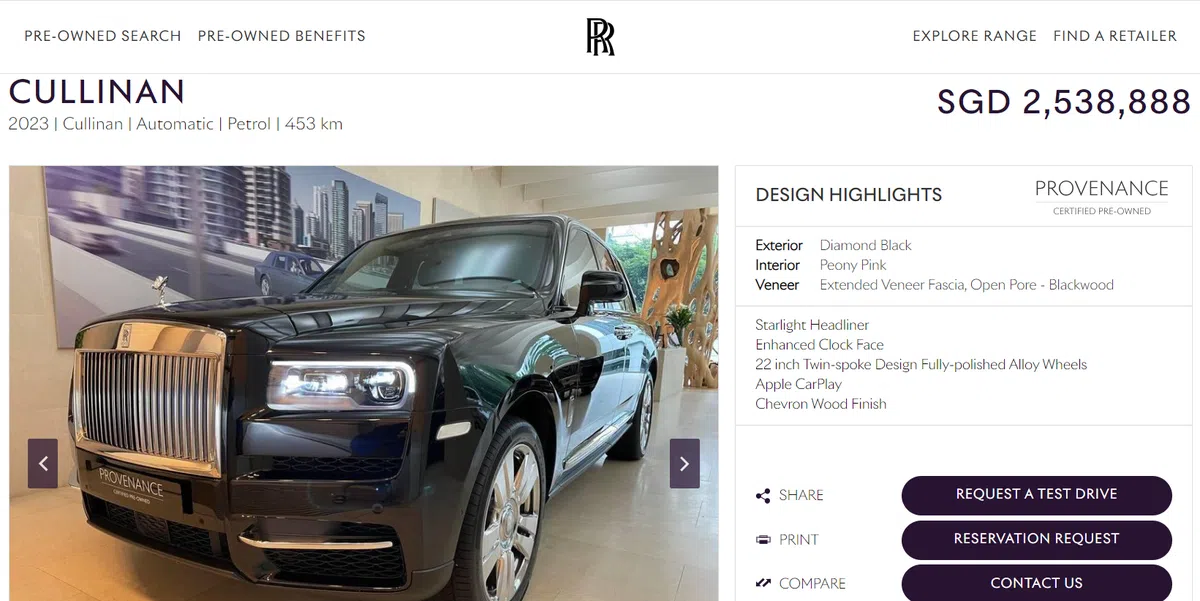Open Explore Range menu
1200x601 pixels.
click(975, 36)
